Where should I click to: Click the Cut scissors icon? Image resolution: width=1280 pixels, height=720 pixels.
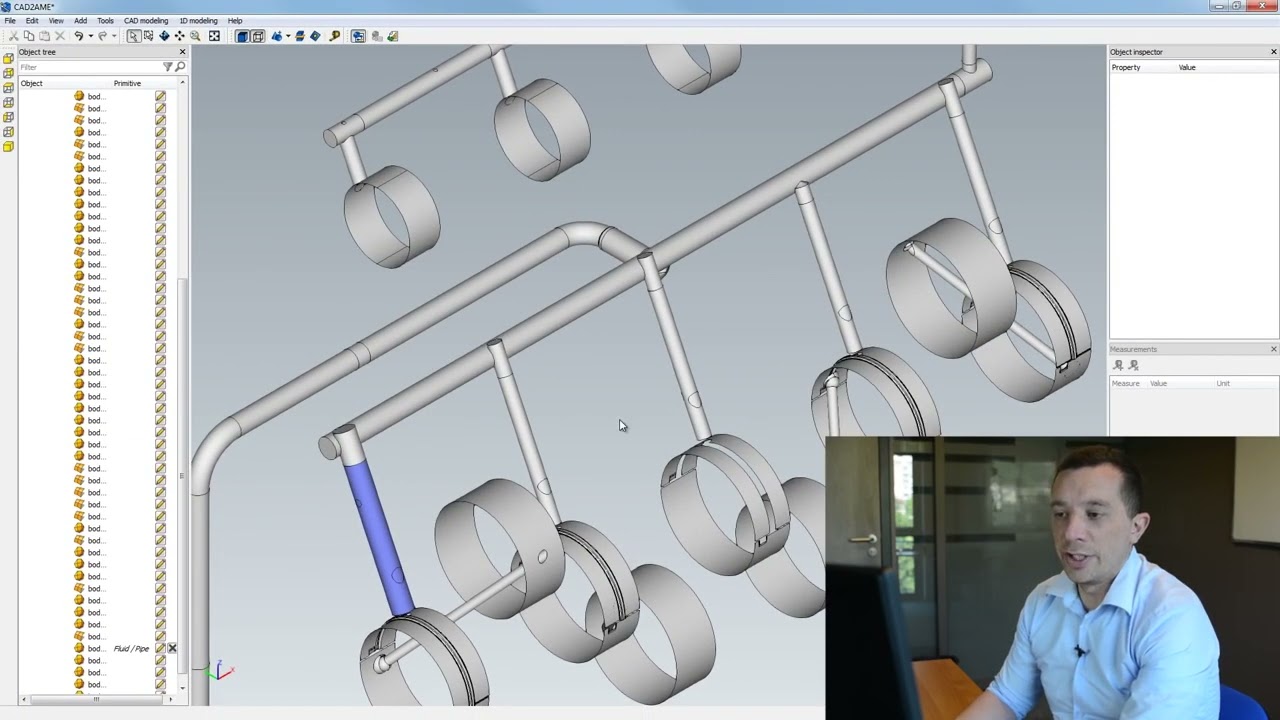click(13, 36)
